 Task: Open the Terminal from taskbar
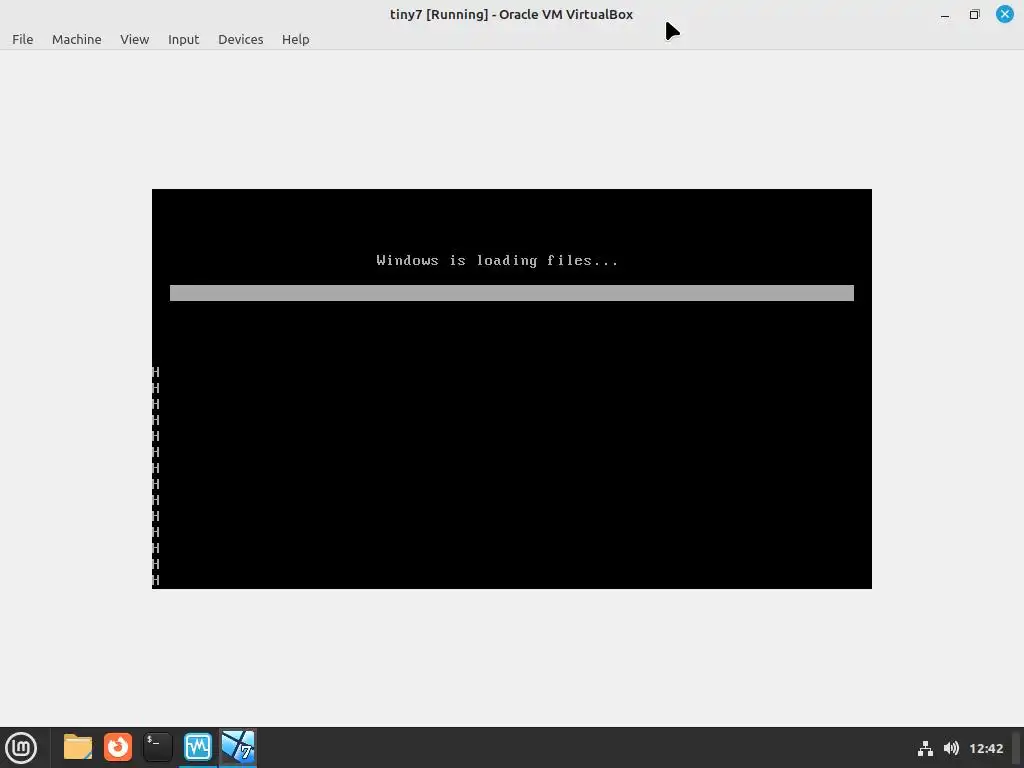coord(158,747)
